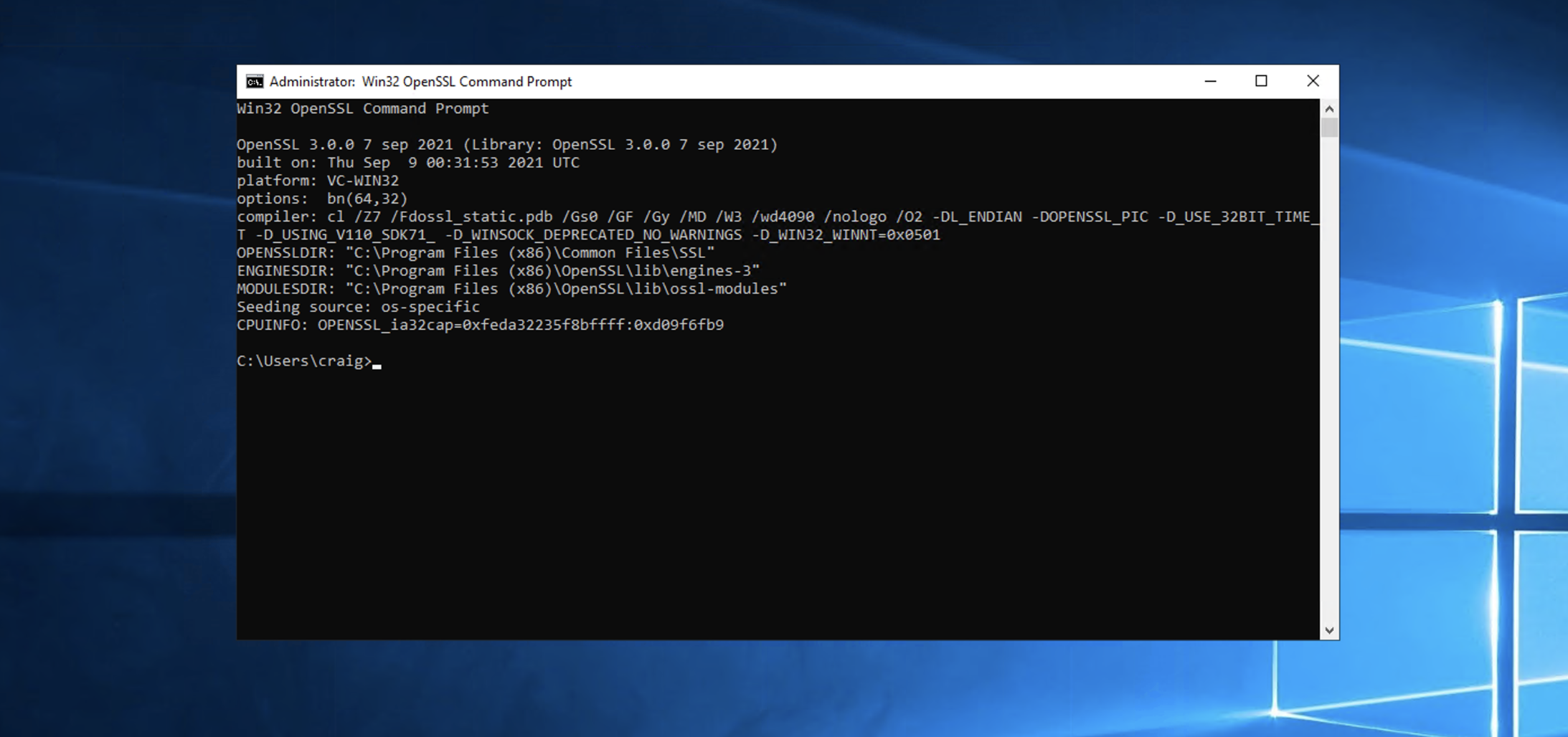Click the vertical scrollbar thumb
The width and height of the screenshot is (1568, 737).
coord(1329,128)
